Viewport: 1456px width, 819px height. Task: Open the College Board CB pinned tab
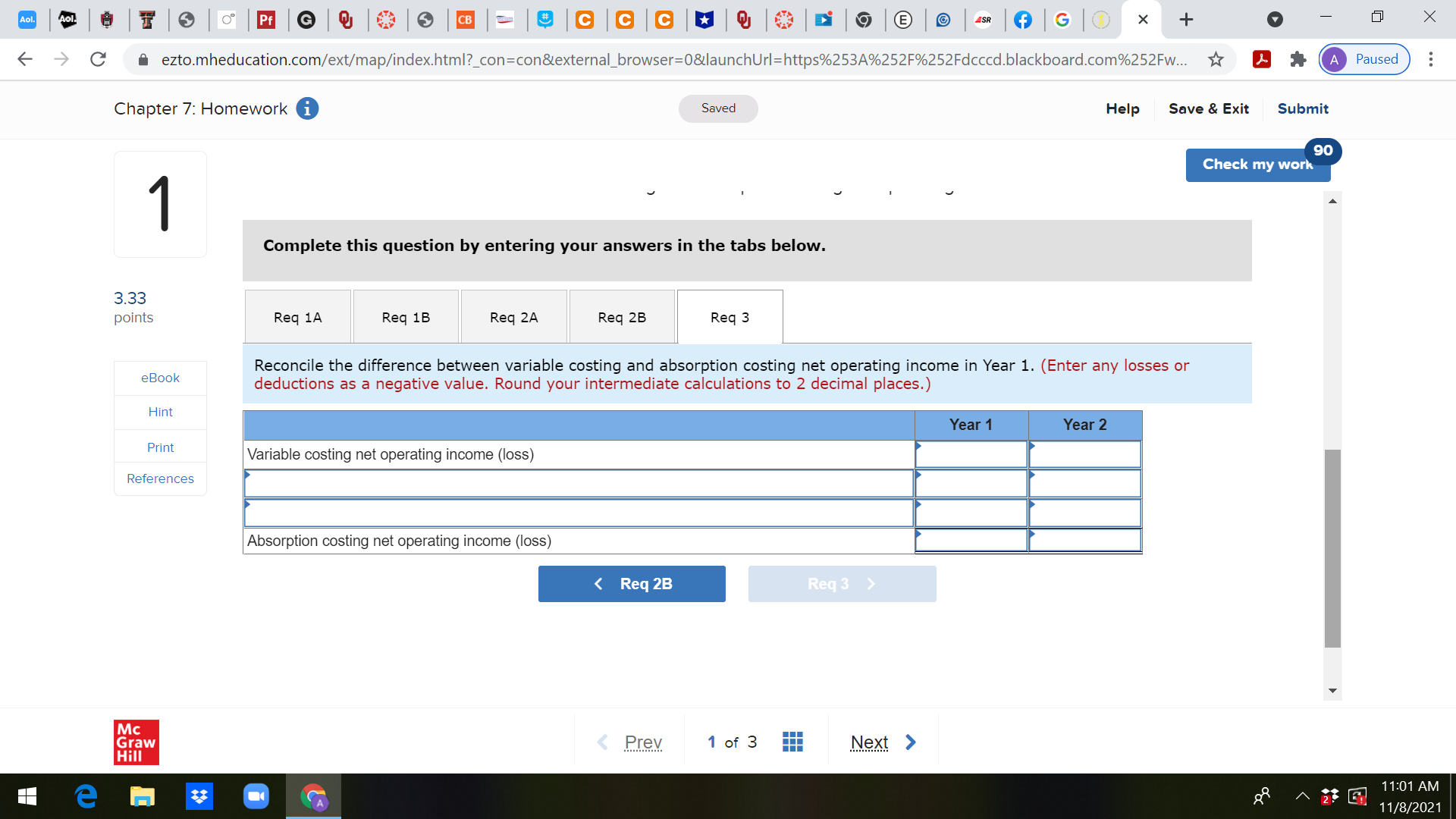pos(466,20)
